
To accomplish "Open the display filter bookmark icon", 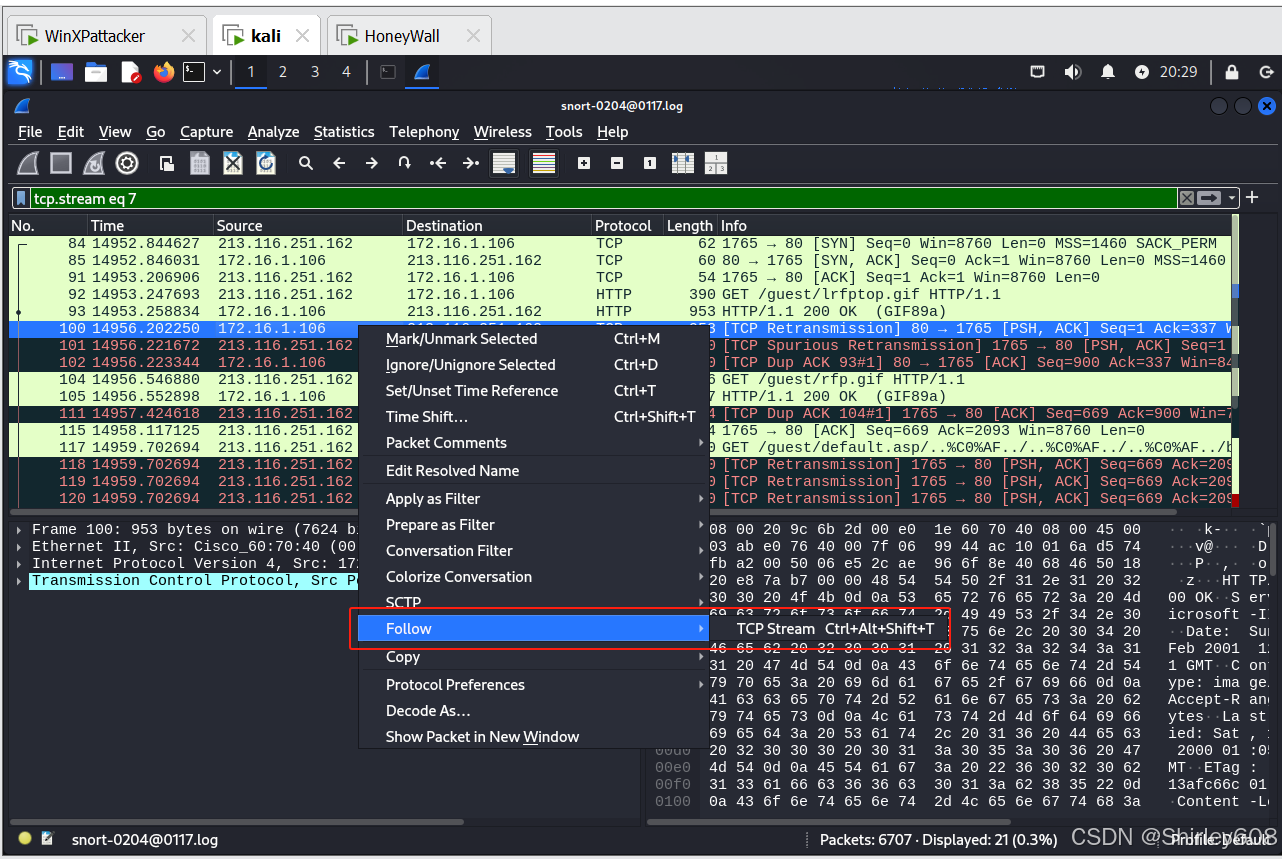I will point(21,198).
